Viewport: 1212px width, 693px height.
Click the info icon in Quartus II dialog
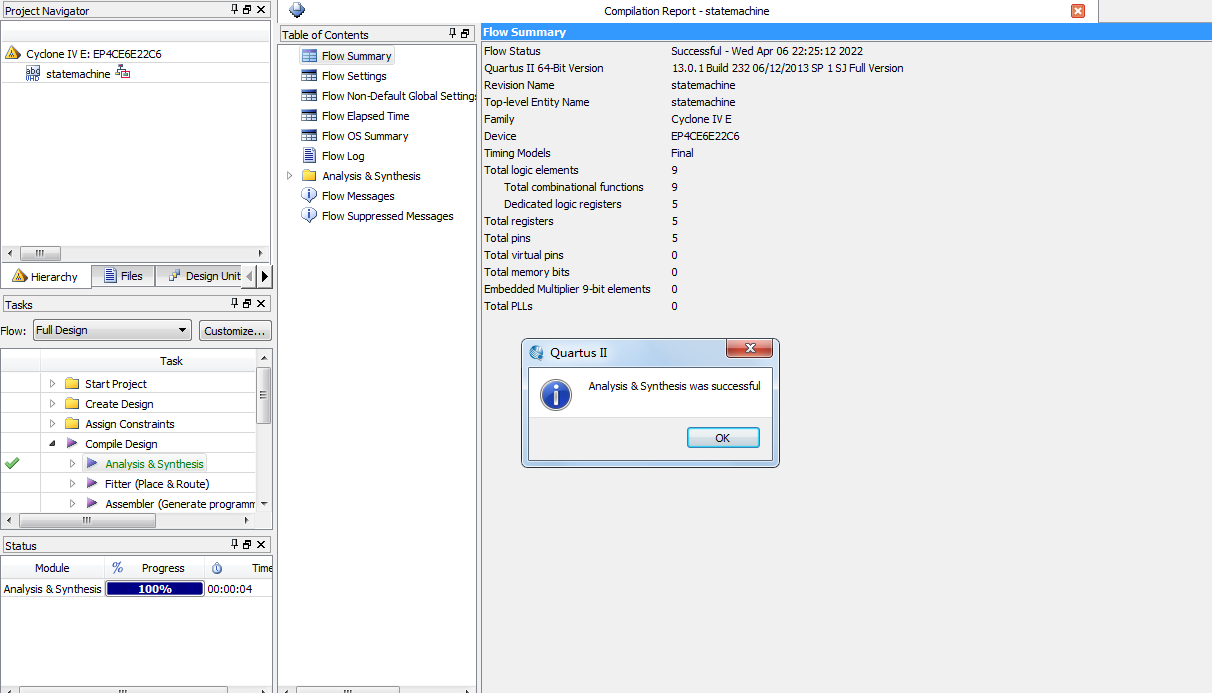[x=556, y=394]
